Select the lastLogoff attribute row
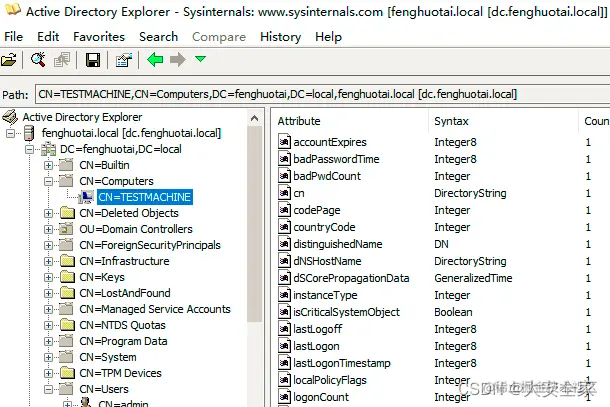Viewport: 610px width, 407px height. (x=441, y=329)
